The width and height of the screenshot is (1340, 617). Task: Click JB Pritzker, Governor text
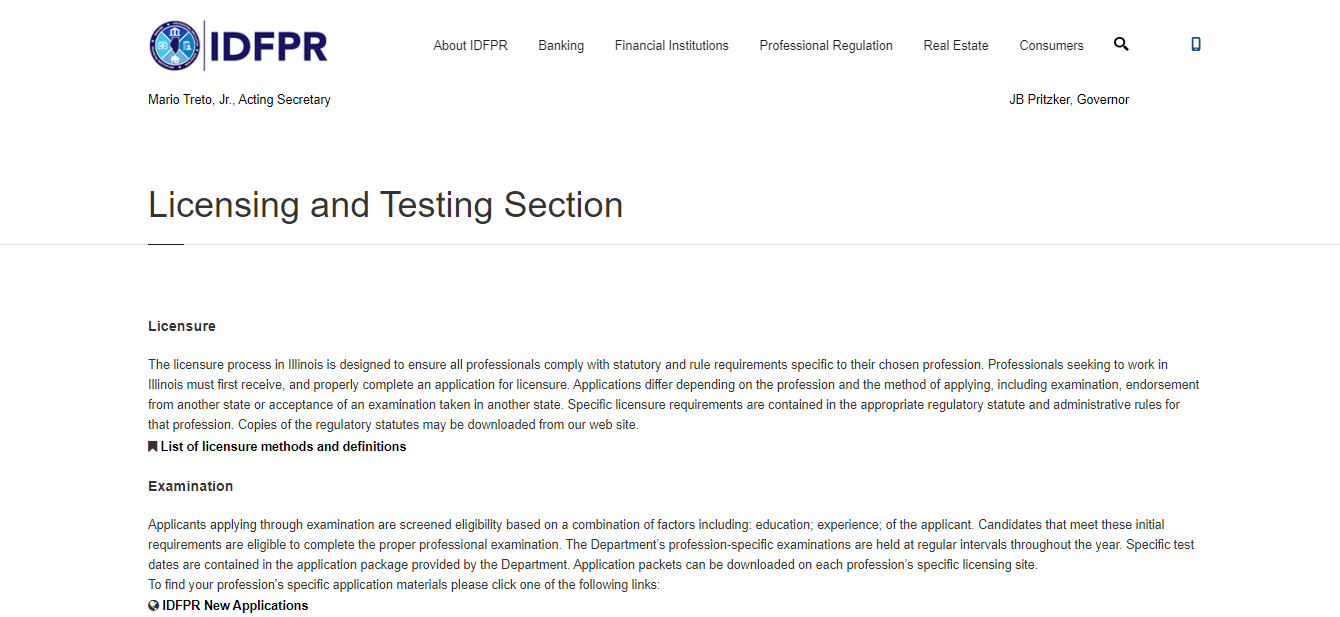coord(1069,98)
